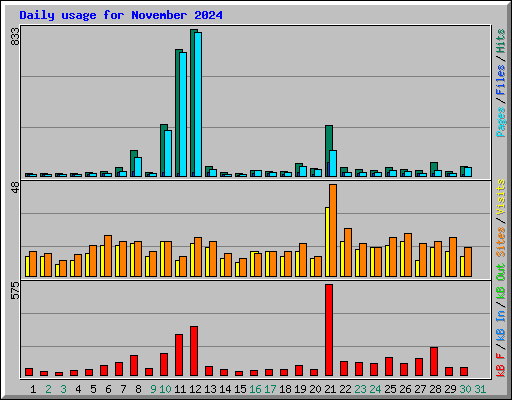Click the 'Files' legend label
The width and height of the screenshot is (512, 400).
[501, 80]
